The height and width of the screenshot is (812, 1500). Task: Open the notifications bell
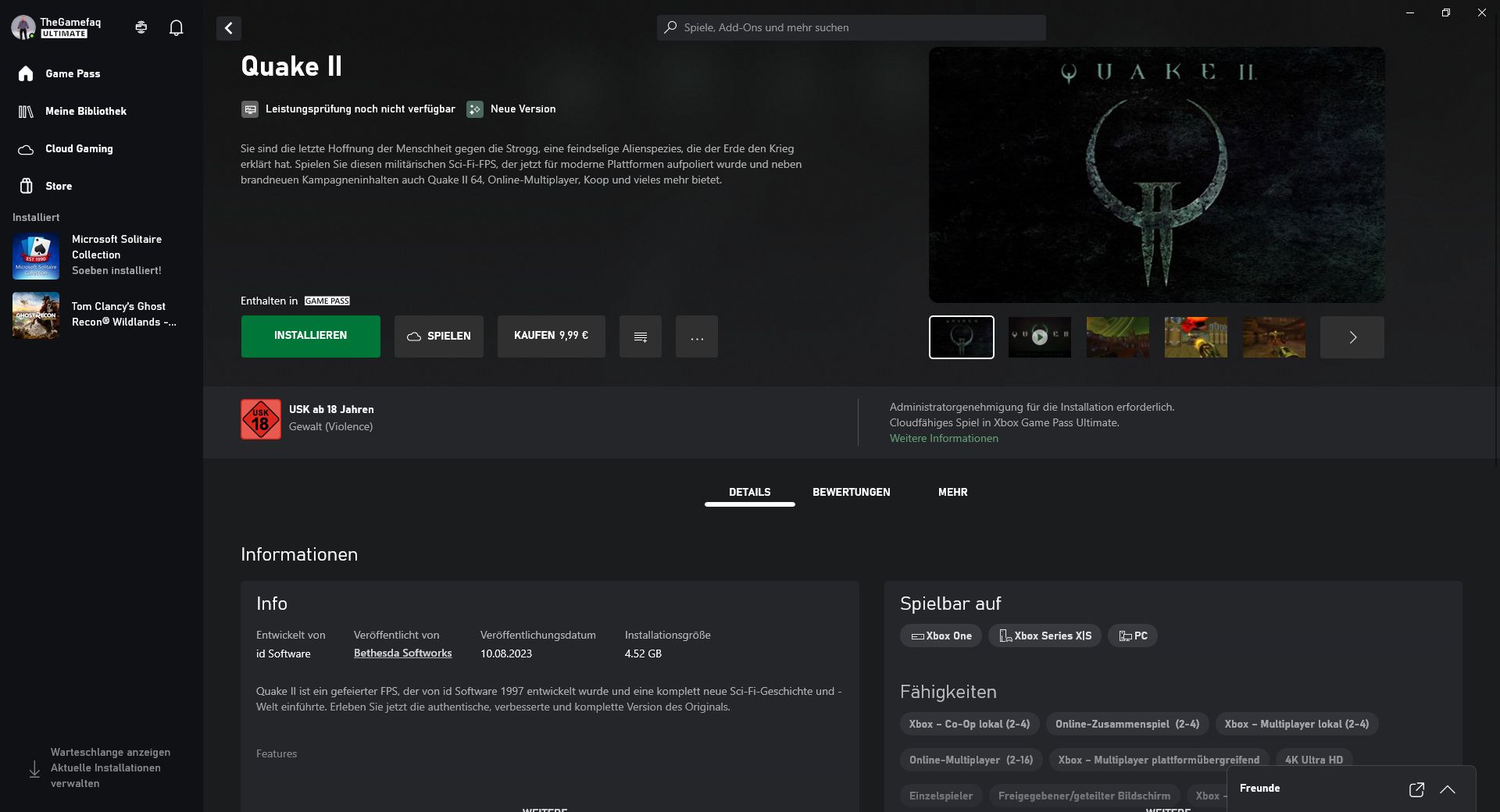click(x=177, y=28)
